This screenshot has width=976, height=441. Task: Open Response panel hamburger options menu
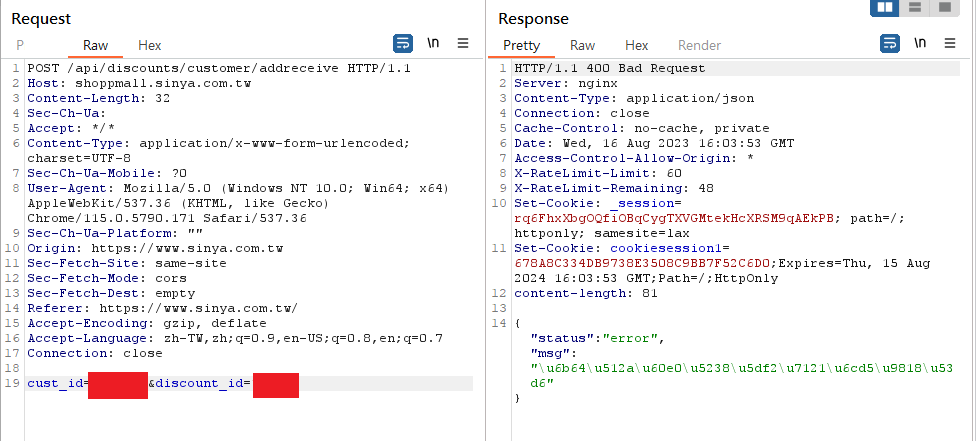[949, 43]
